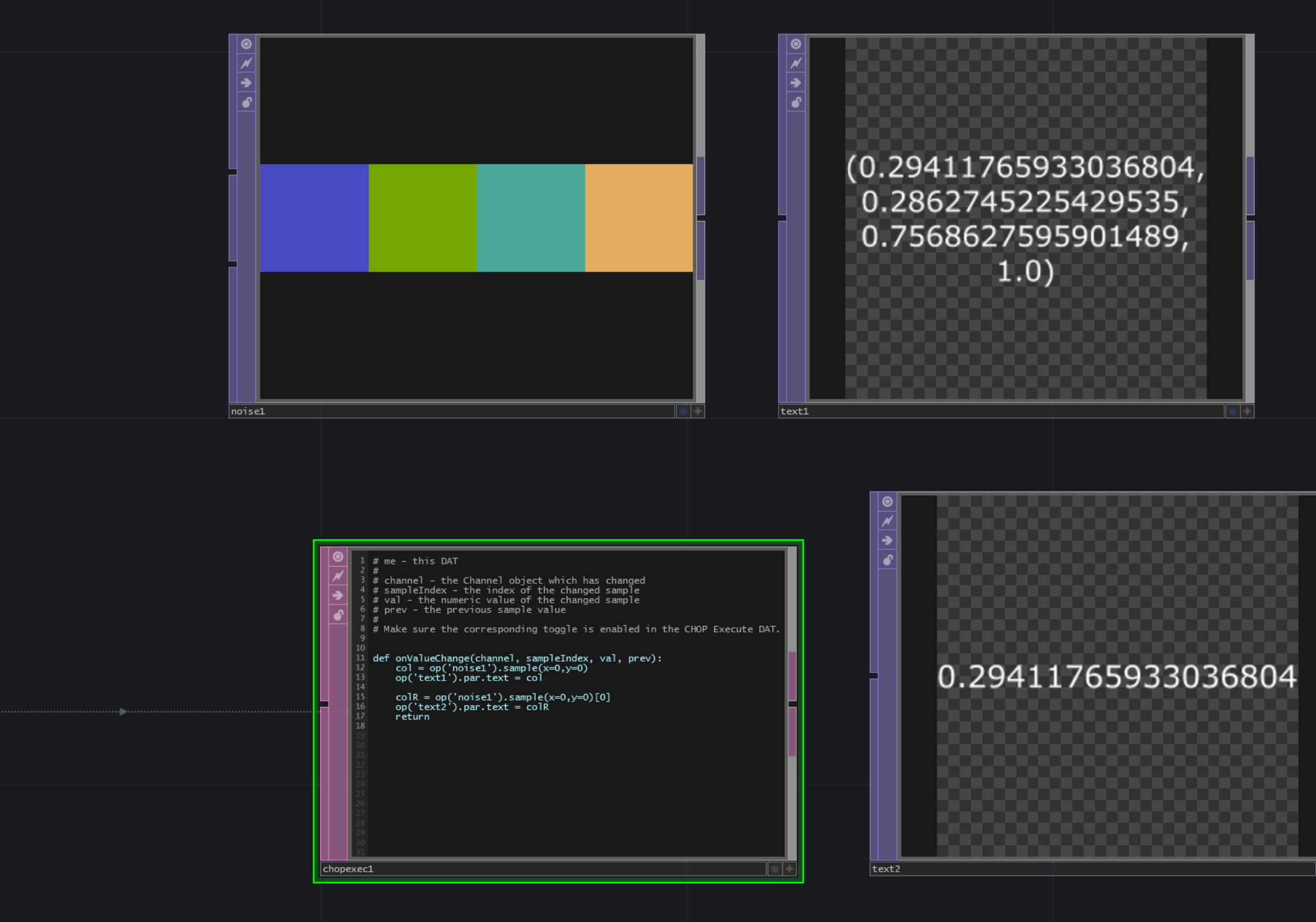Click the orange color block in noise1
This screenshot has height=922, width=1316.
pos(639,218)
